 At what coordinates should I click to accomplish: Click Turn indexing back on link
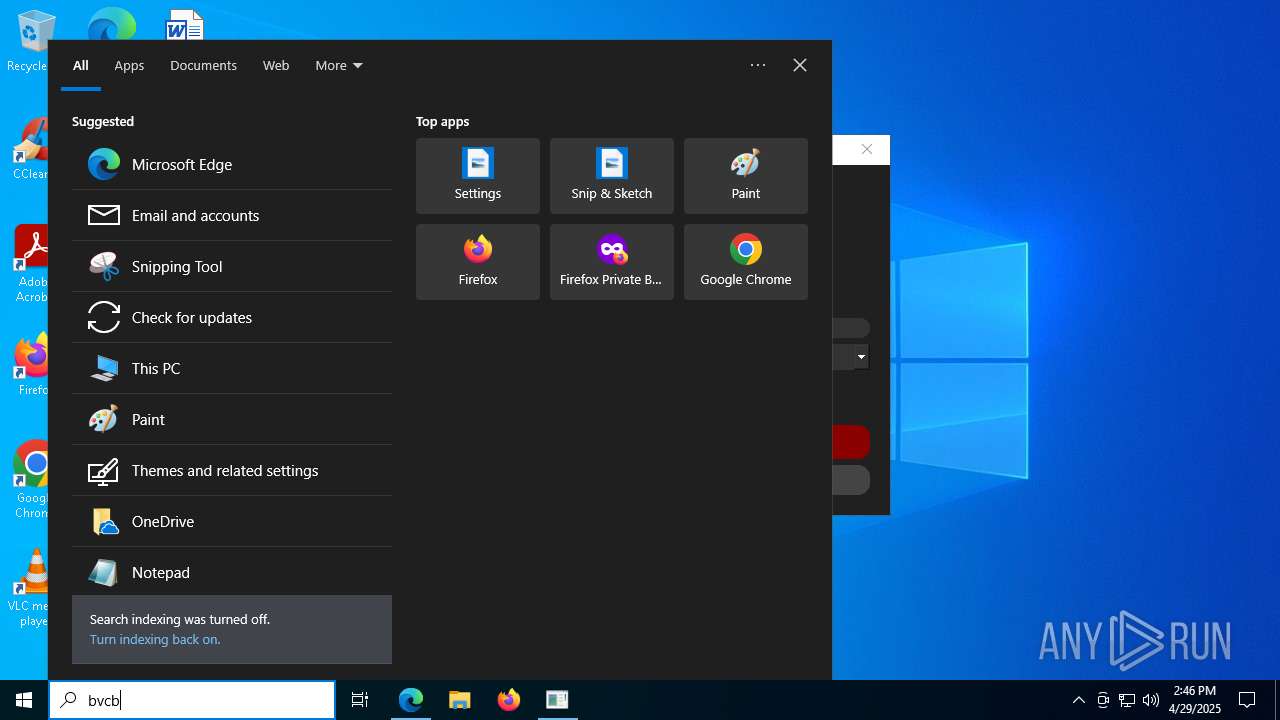155,639
